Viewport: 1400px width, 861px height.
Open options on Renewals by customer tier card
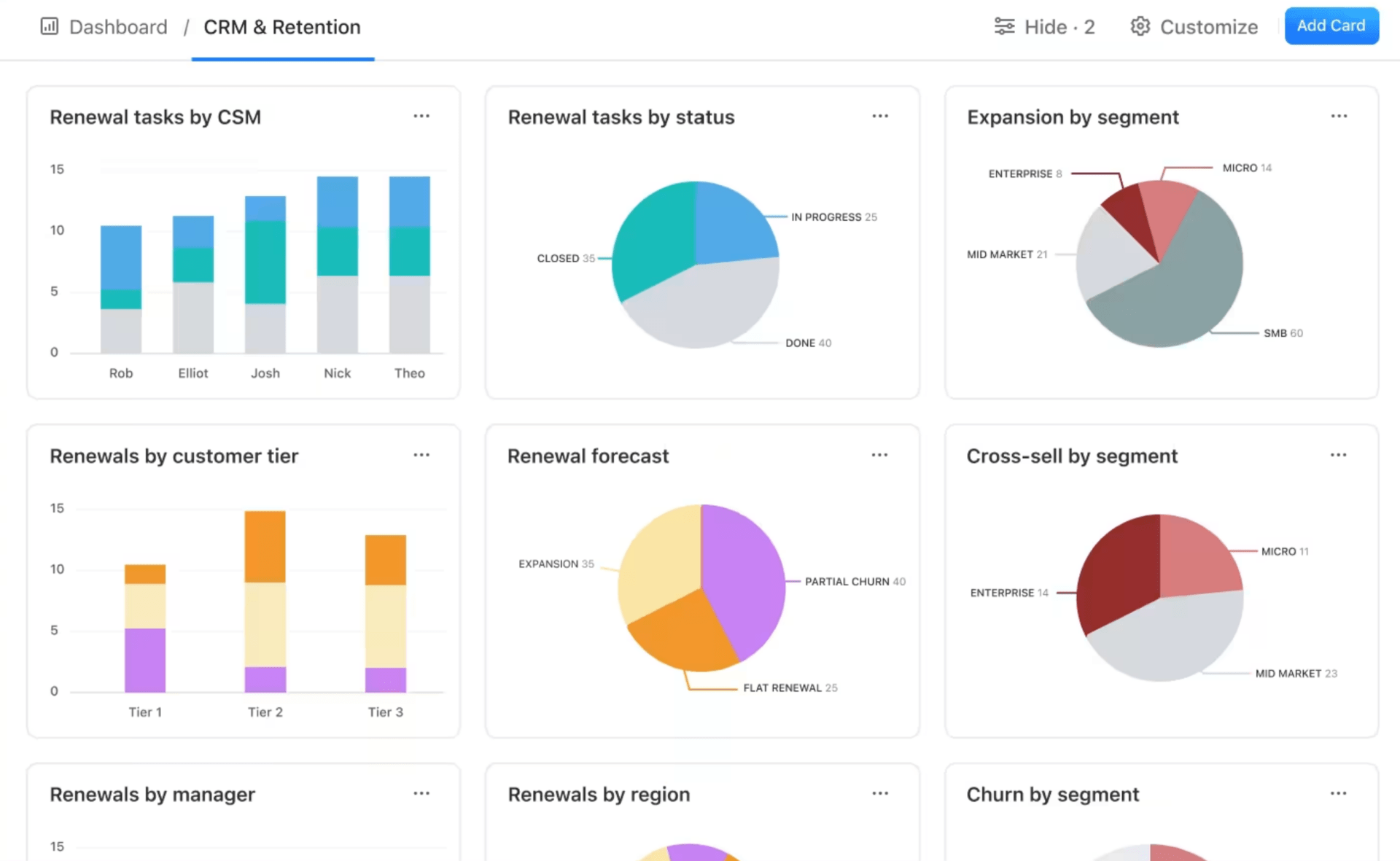pyautogui.click(x=421, y=454)
